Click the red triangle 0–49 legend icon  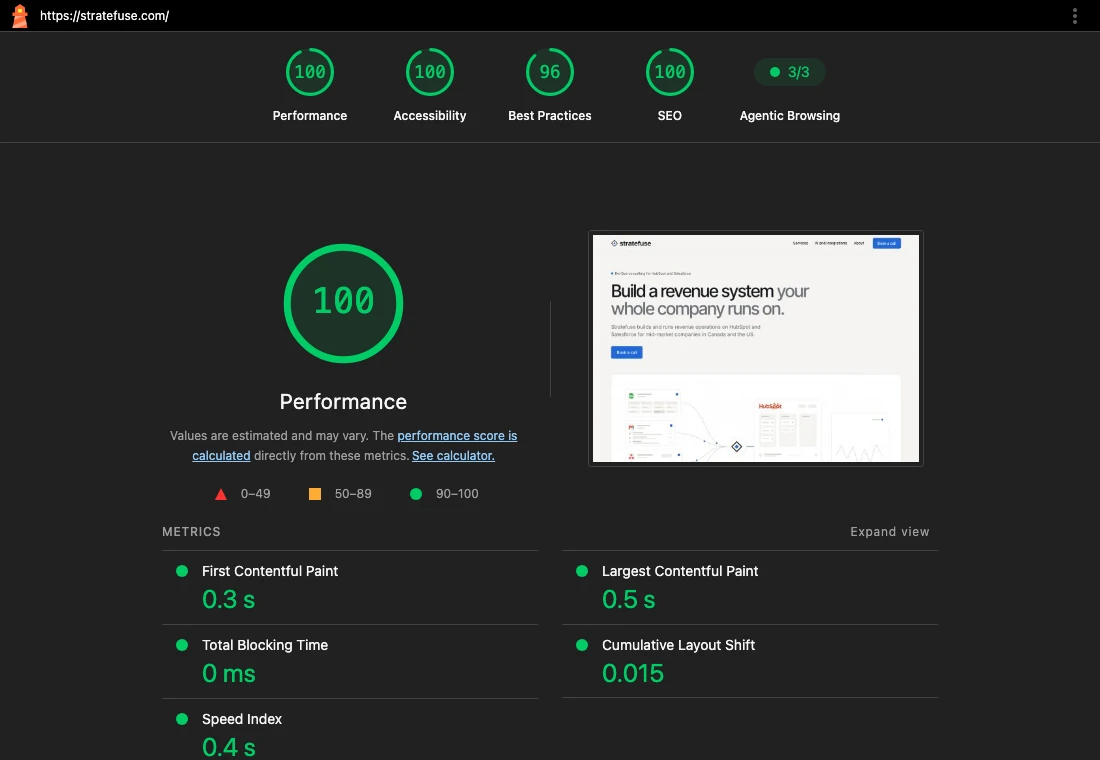pyautogui.click(x=221, y=494)
